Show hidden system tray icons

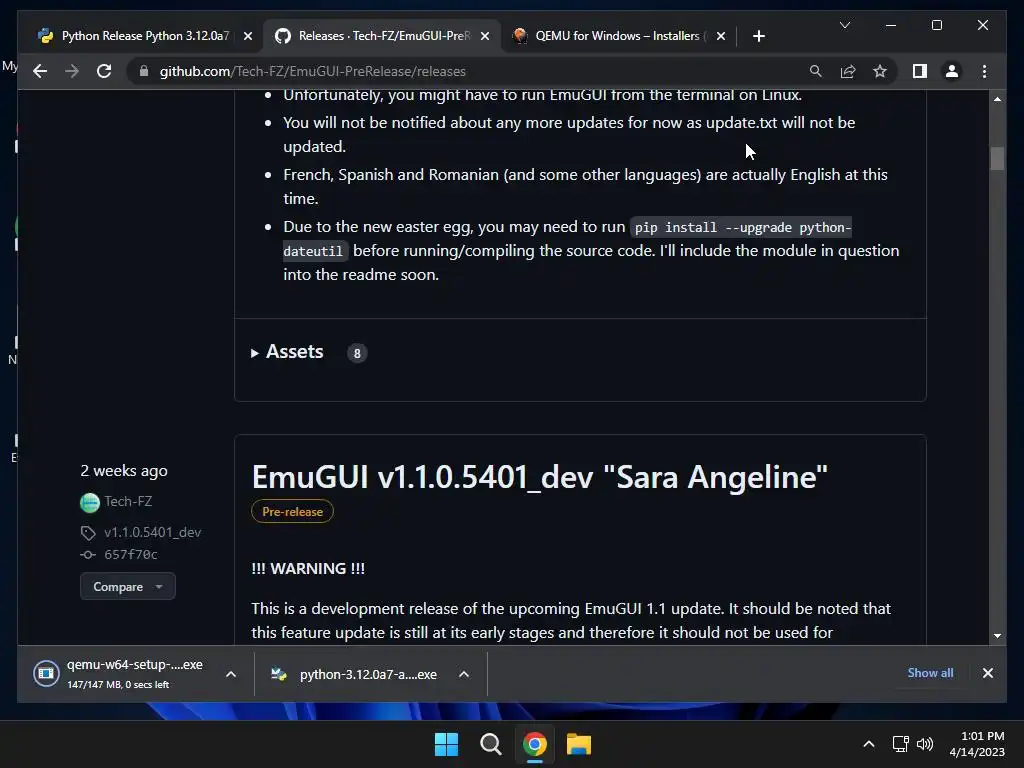coord(869,744)
